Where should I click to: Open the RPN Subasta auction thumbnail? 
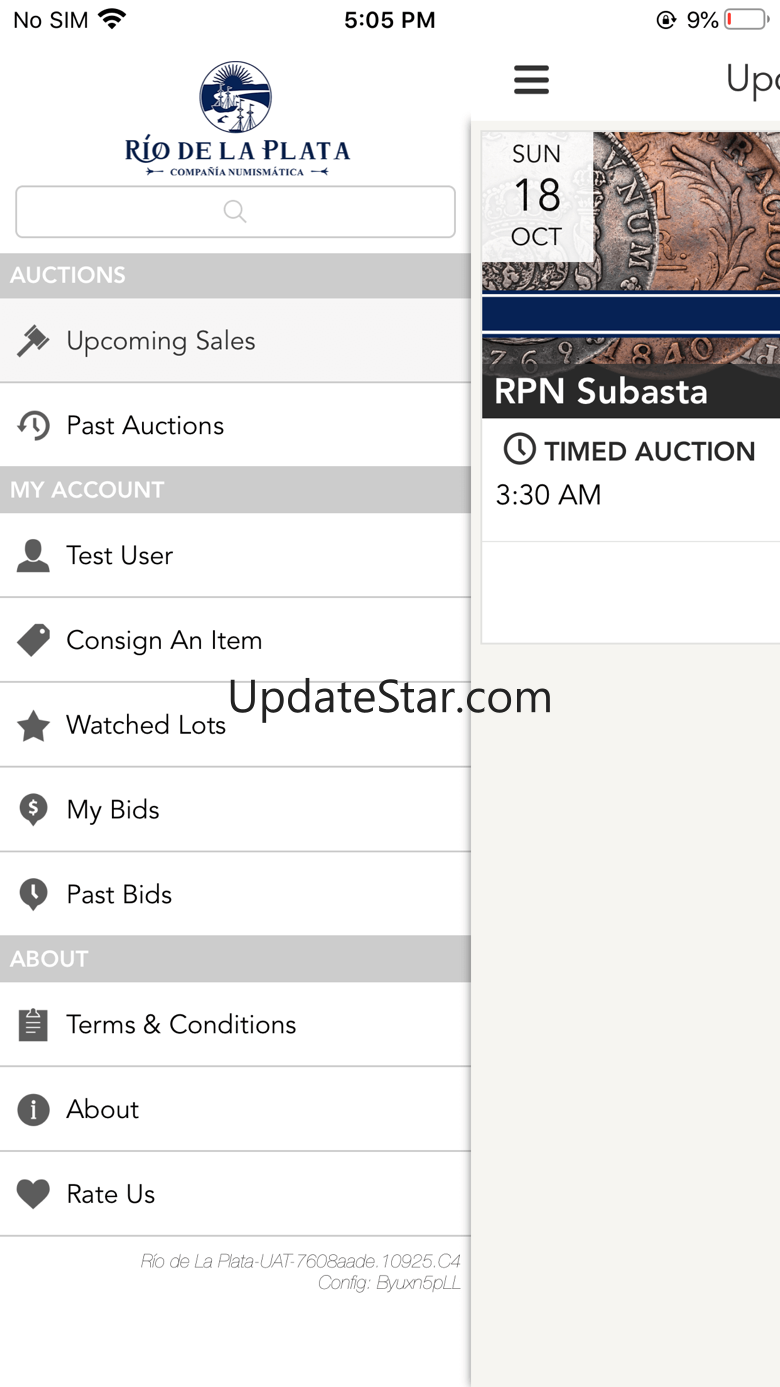pyautogui.click(x=630, y=275)
